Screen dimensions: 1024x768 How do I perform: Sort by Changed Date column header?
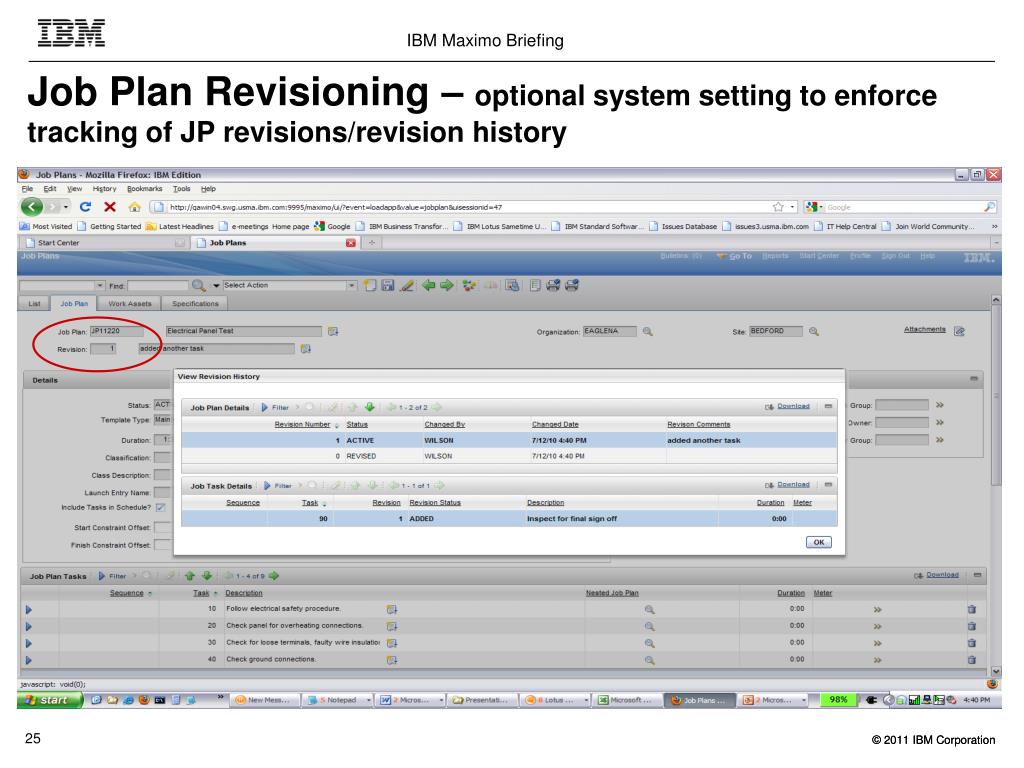coord(555,424)
